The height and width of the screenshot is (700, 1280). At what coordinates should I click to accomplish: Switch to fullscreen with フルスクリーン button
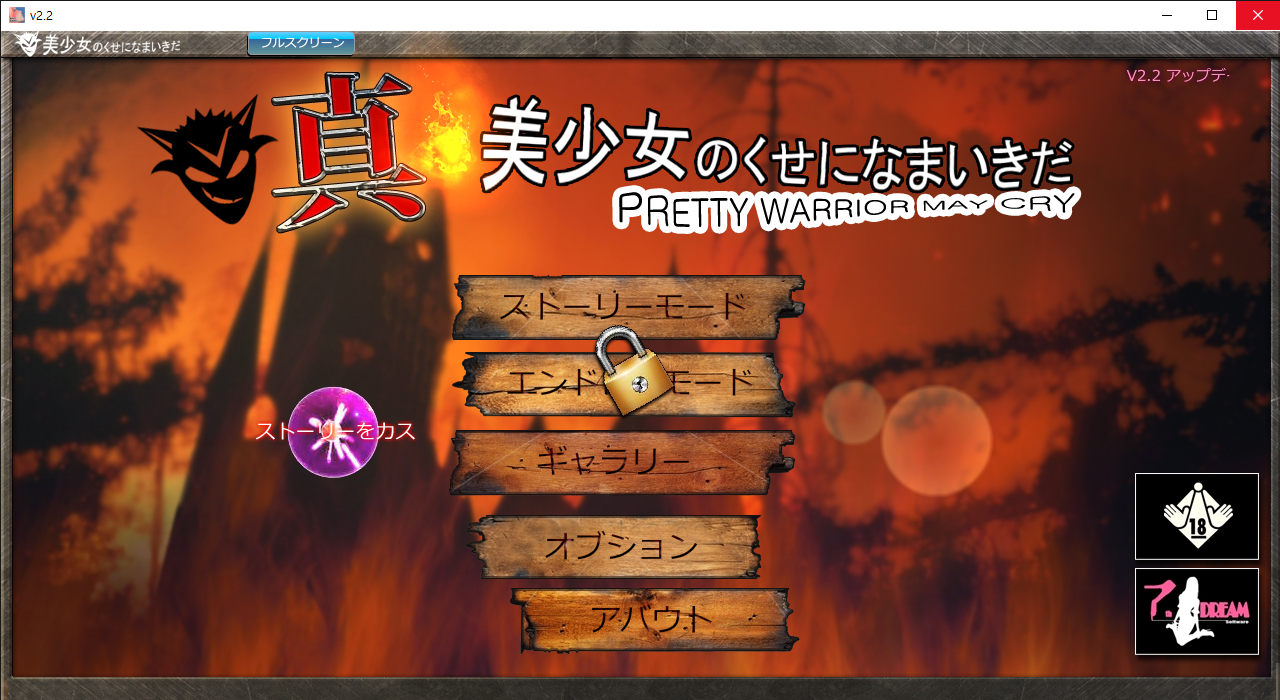301,43
